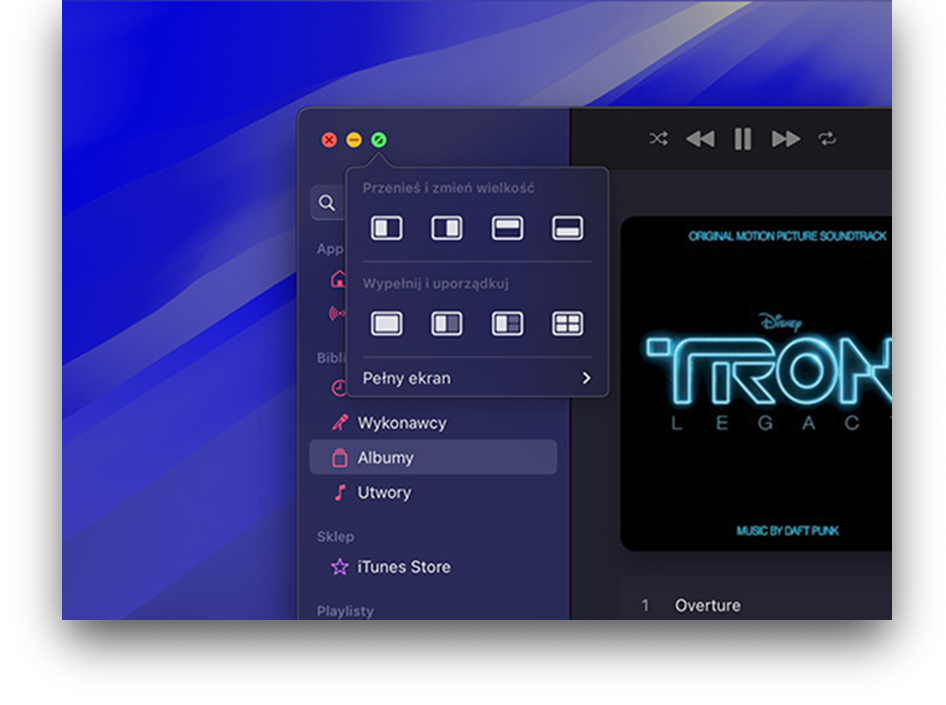This screenshot has width=946, height=705.
Task: Click the music note icon next to Utwory
Action: click(340, 493)
